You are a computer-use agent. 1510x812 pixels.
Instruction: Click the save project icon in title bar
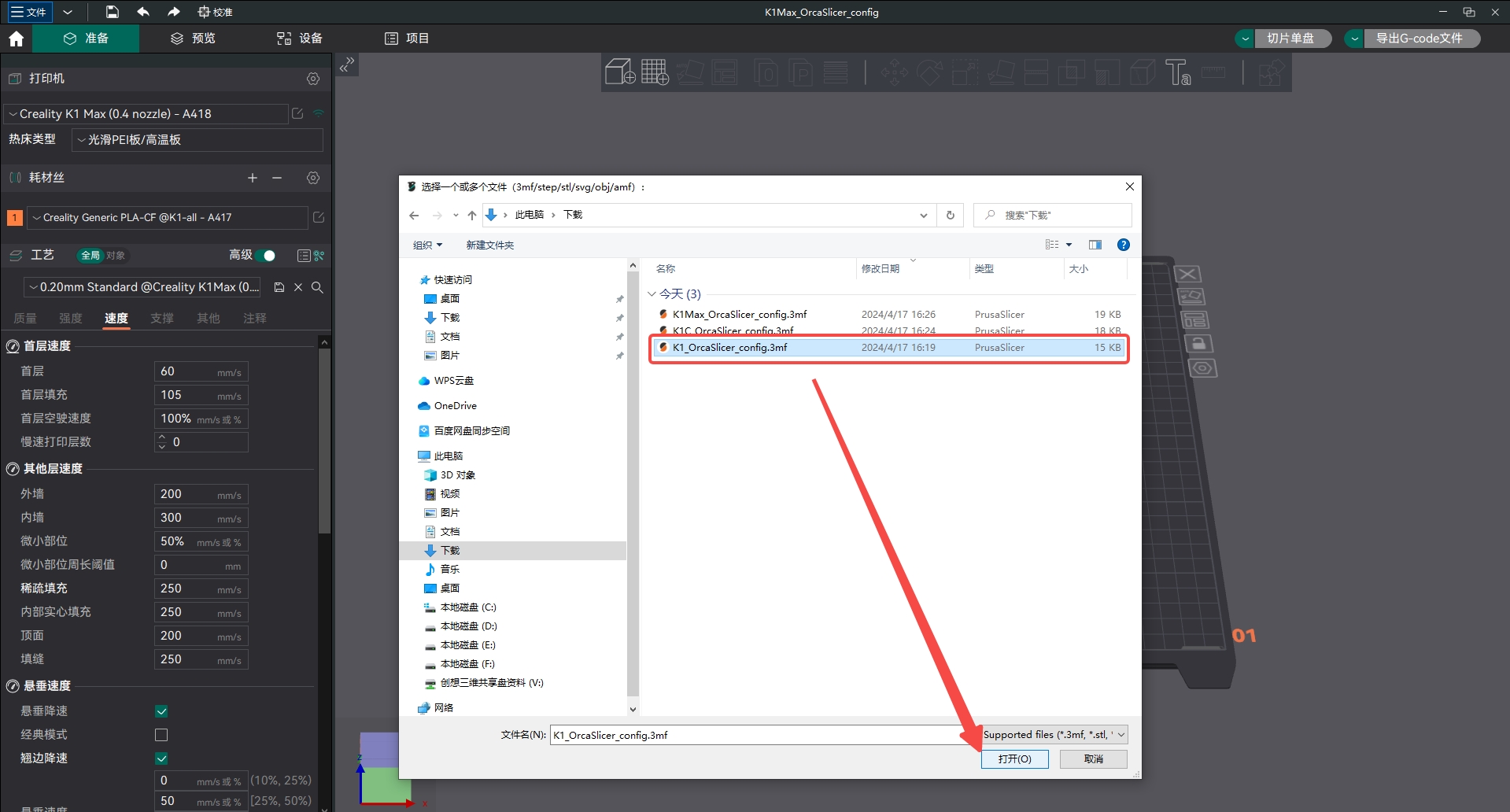(113, 12)
